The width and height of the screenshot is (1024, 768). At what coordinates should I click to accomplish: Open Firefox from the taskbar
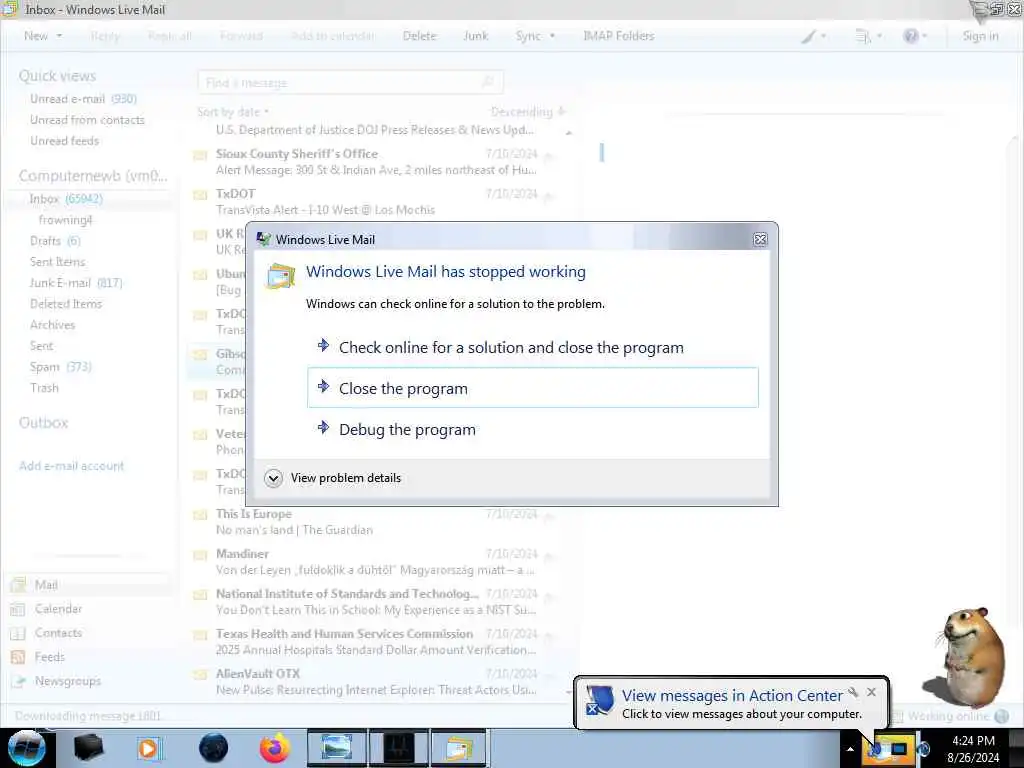(x=275, y=748)
